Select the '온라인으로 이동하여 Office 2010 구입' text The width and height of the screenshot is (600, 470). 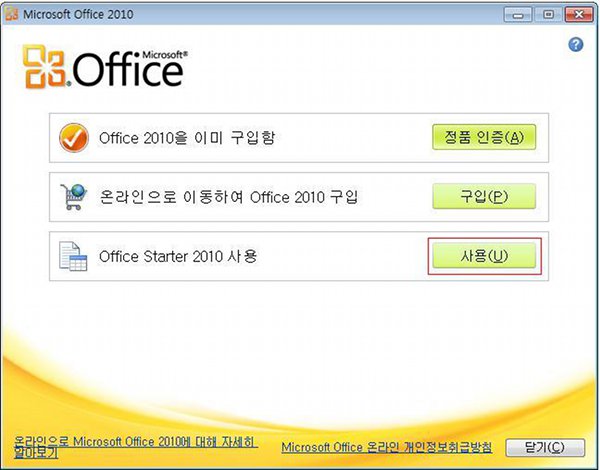click(x=228, y=197)
